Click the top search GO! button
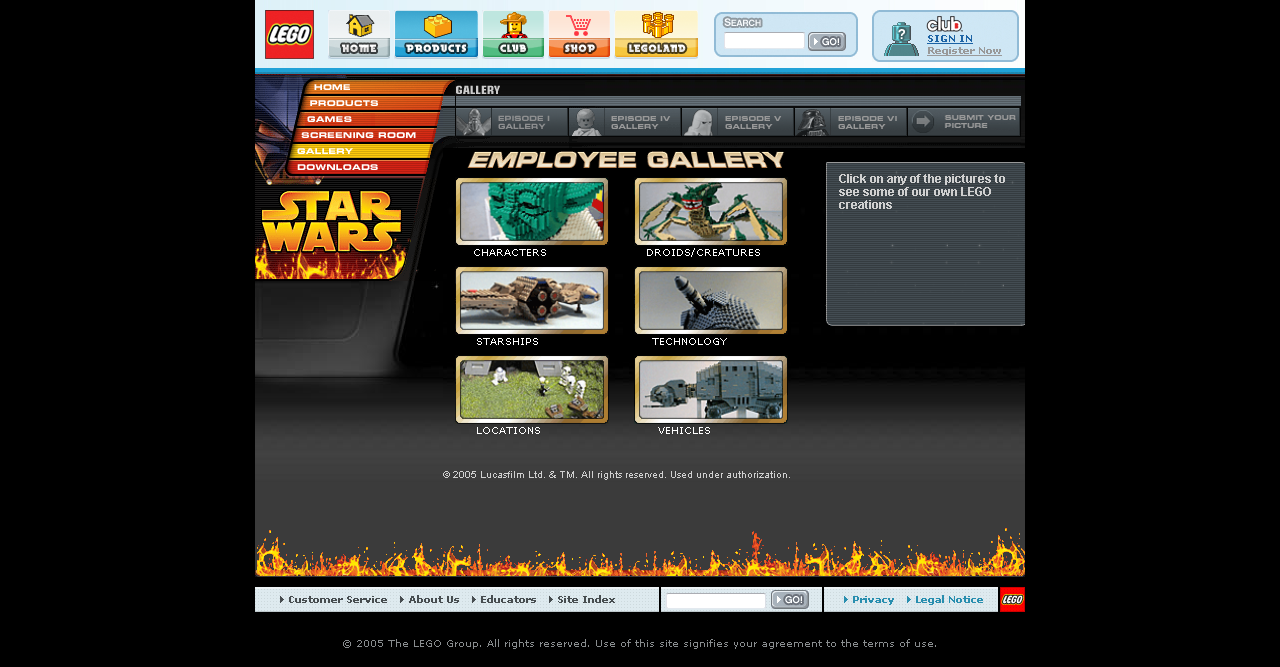The height and width of the screenshot is (667, 1280). click(827, 41)
